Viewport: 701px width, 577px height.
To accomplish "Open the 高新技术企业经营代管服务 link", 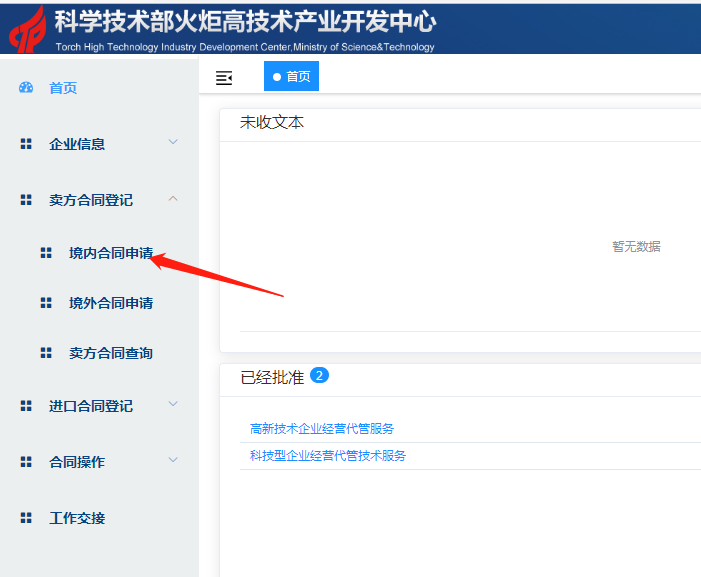I will coord(322,429).
